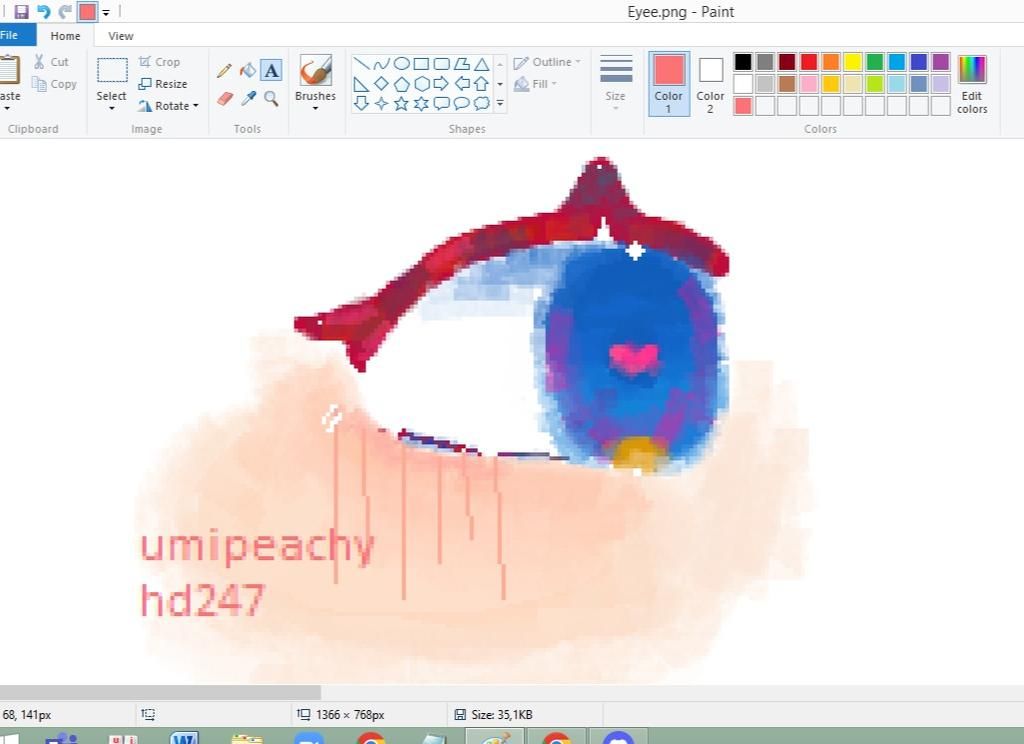The width and height of the screenshot is (1024, 744).
Task: Activate the Color 1 foreground slot
Action: pyautogui.click(x=669, y=84)
